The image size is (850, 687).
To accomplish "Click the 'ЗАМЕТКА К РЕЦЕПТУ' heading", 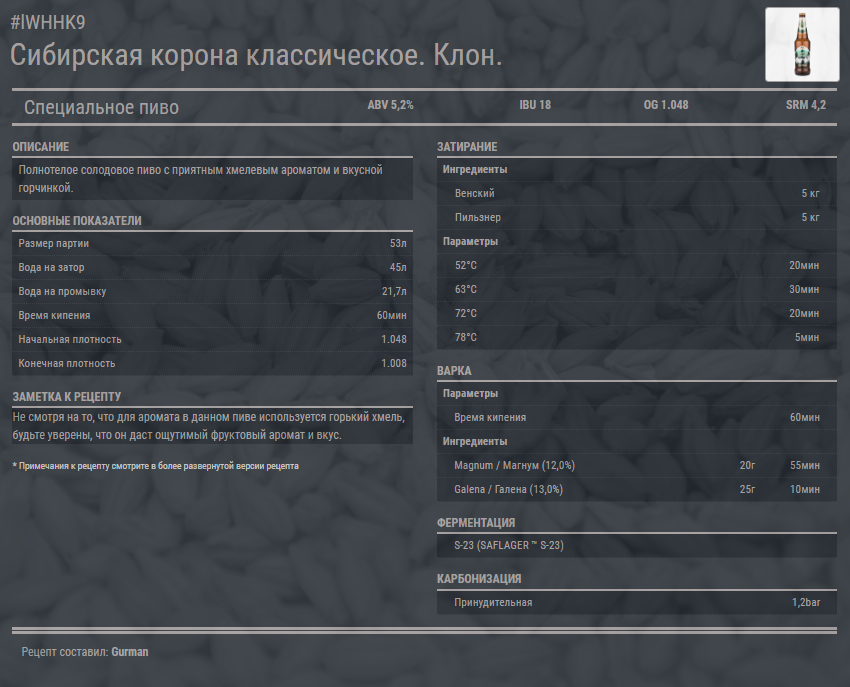I will (x=67, y=397).
